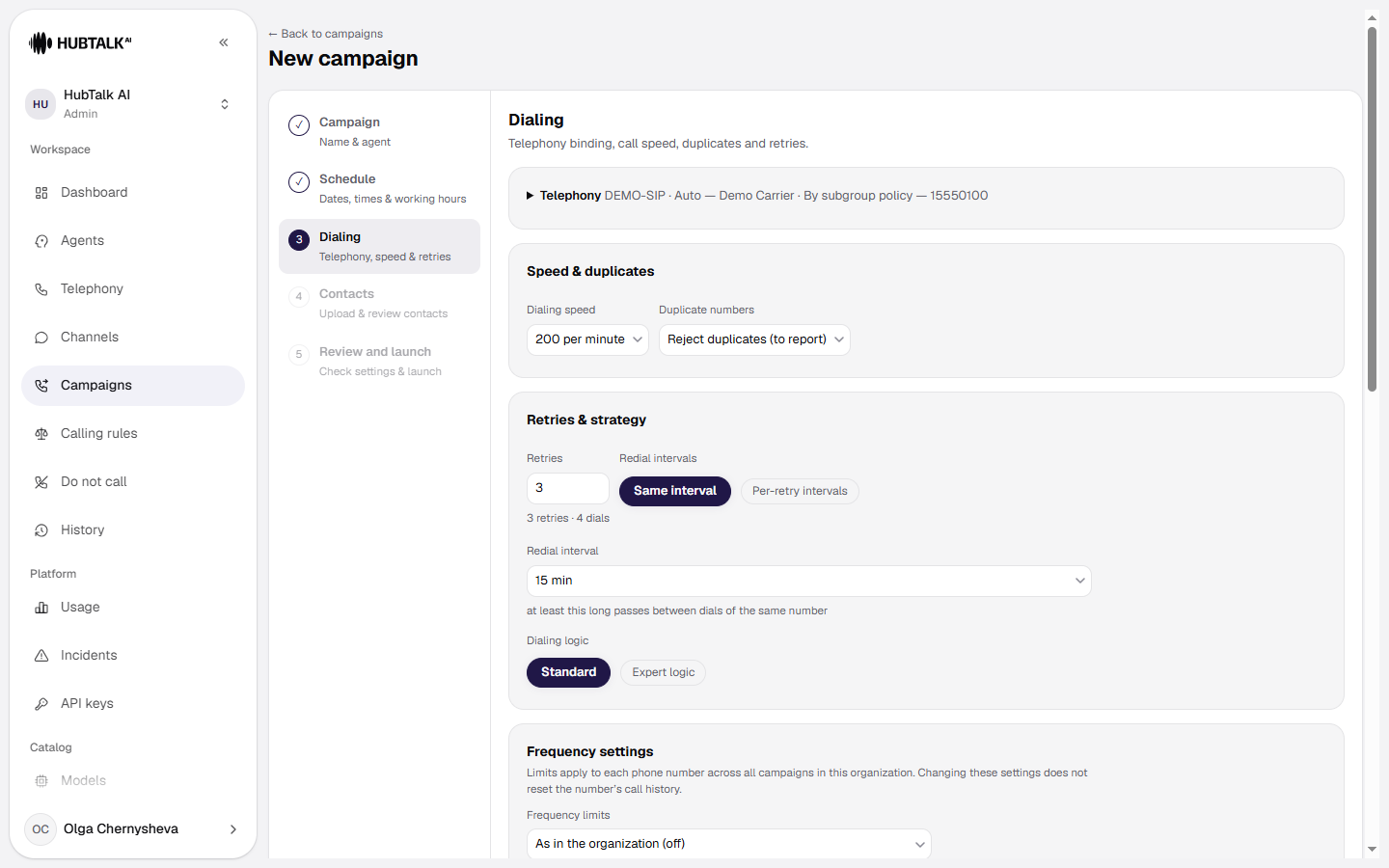The width and height of the screenshot is (1389, 868).
Task: Click the API keys key icon
Action: pyautogui.click(x=41, y=704)
